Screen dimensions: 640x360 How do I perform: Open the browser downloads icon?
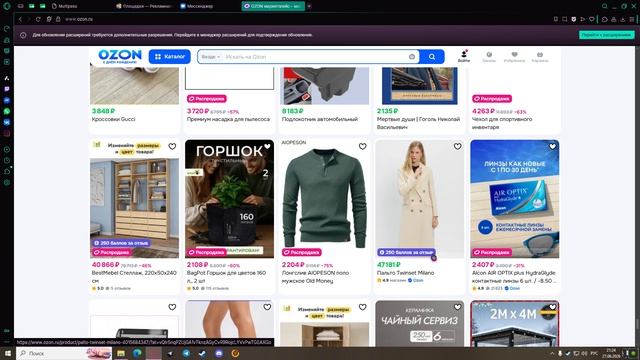(x=623, y=19)
